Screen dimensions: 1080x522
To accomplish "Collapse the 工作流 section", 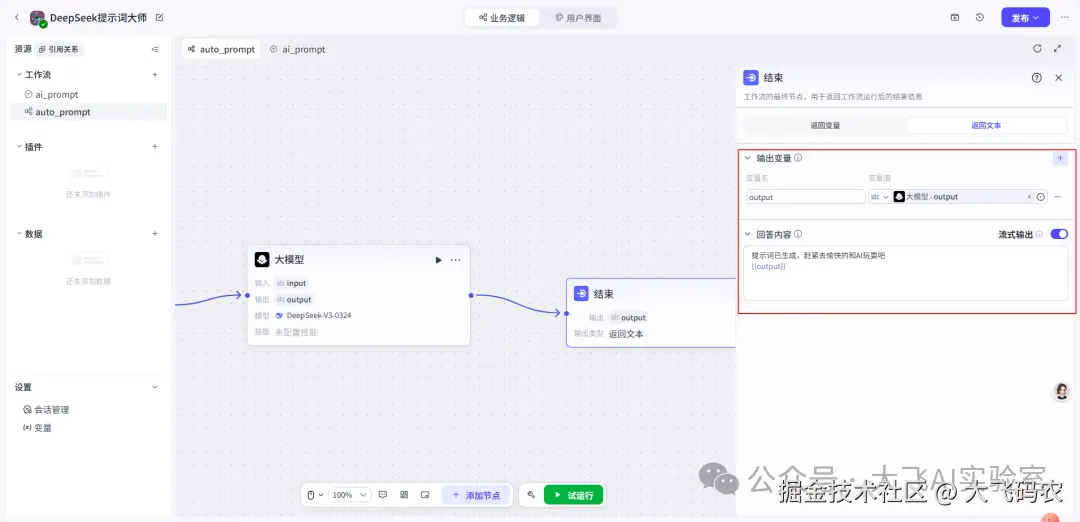I will click(19, 74).
